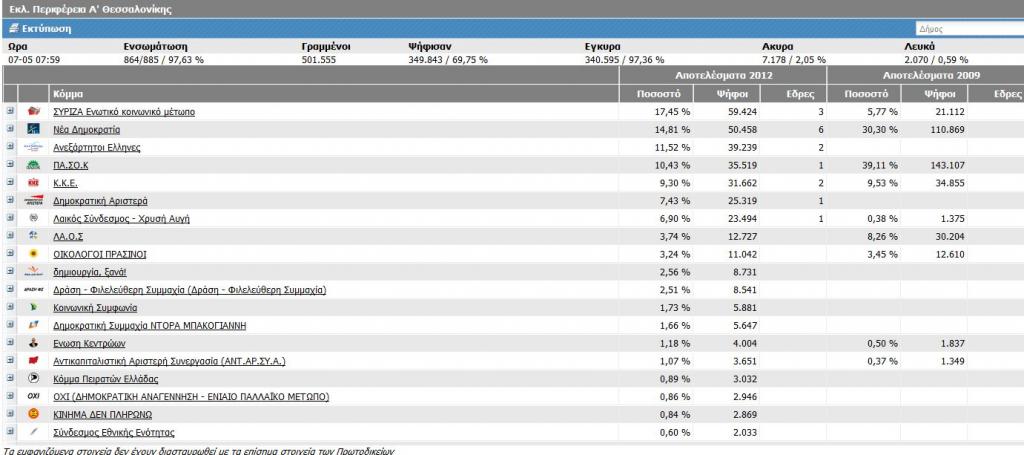Expand the ΛΑ.Ο.Σ row
1024x455 pixels.
click(10, 236)
